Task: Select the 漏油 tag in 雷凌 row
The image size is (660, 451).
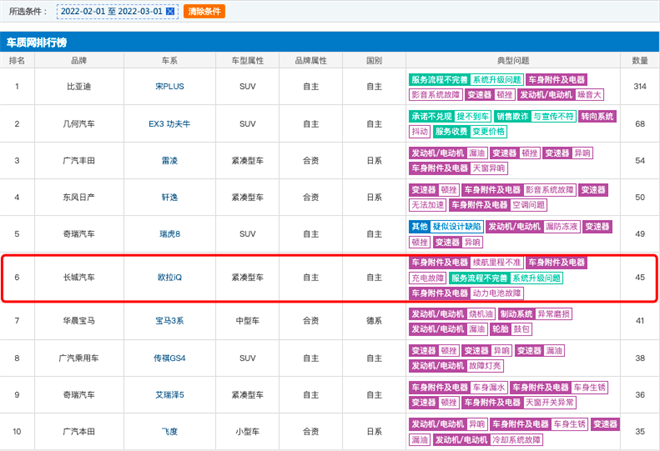Action: point(477,153)
